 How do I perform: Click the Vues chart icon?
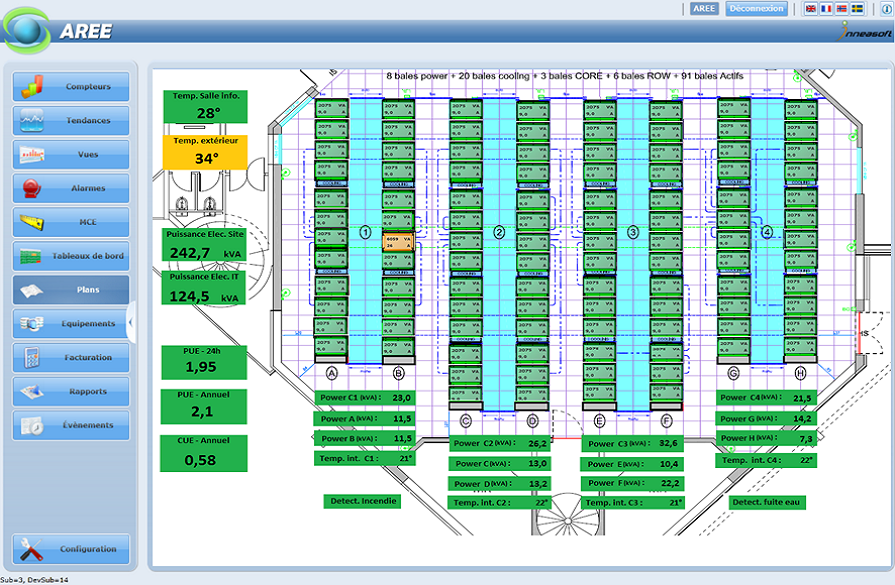click(32, 154)
